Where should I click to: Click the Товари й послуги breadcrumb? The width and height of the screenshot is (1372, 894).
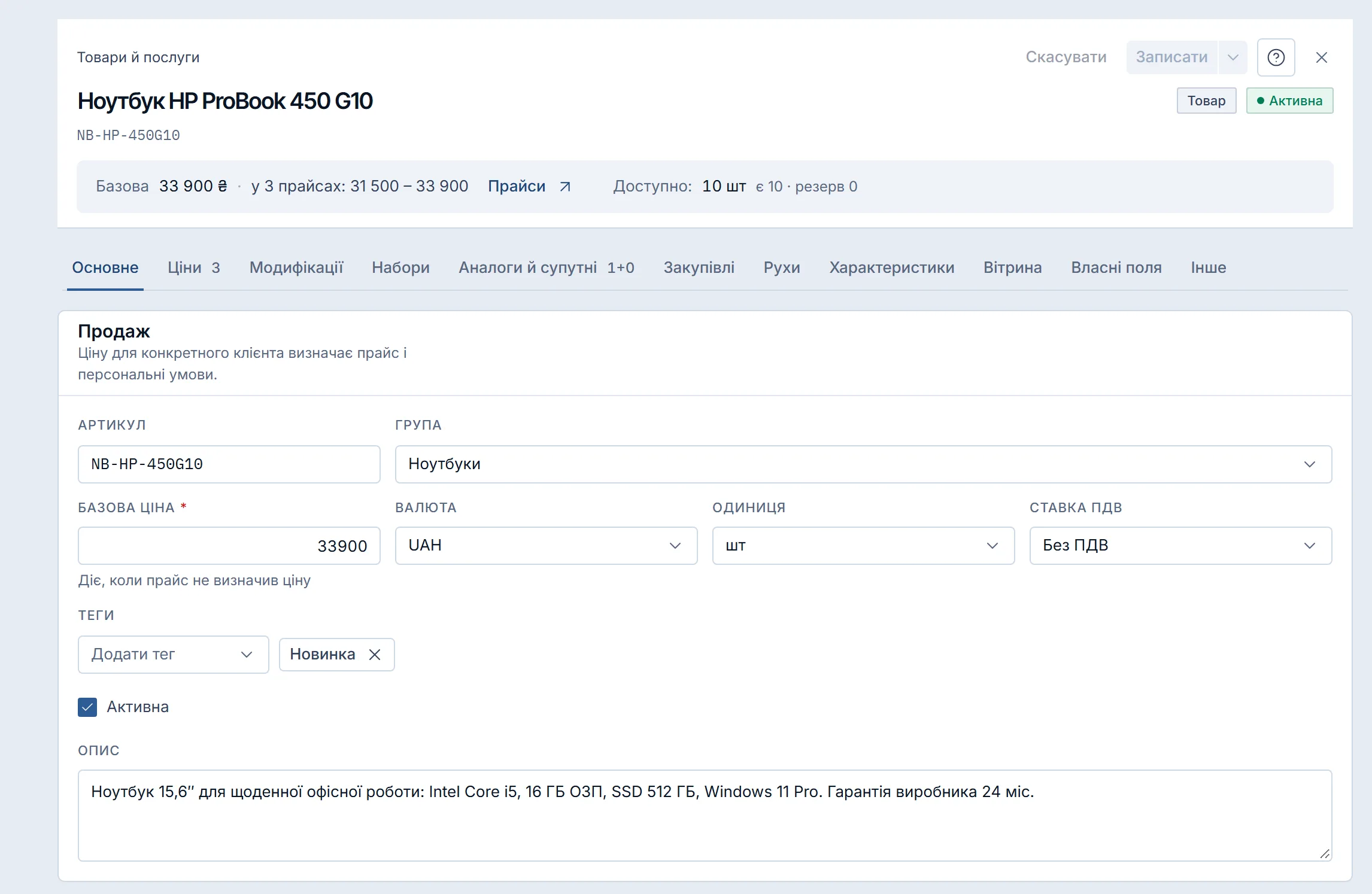138,57
